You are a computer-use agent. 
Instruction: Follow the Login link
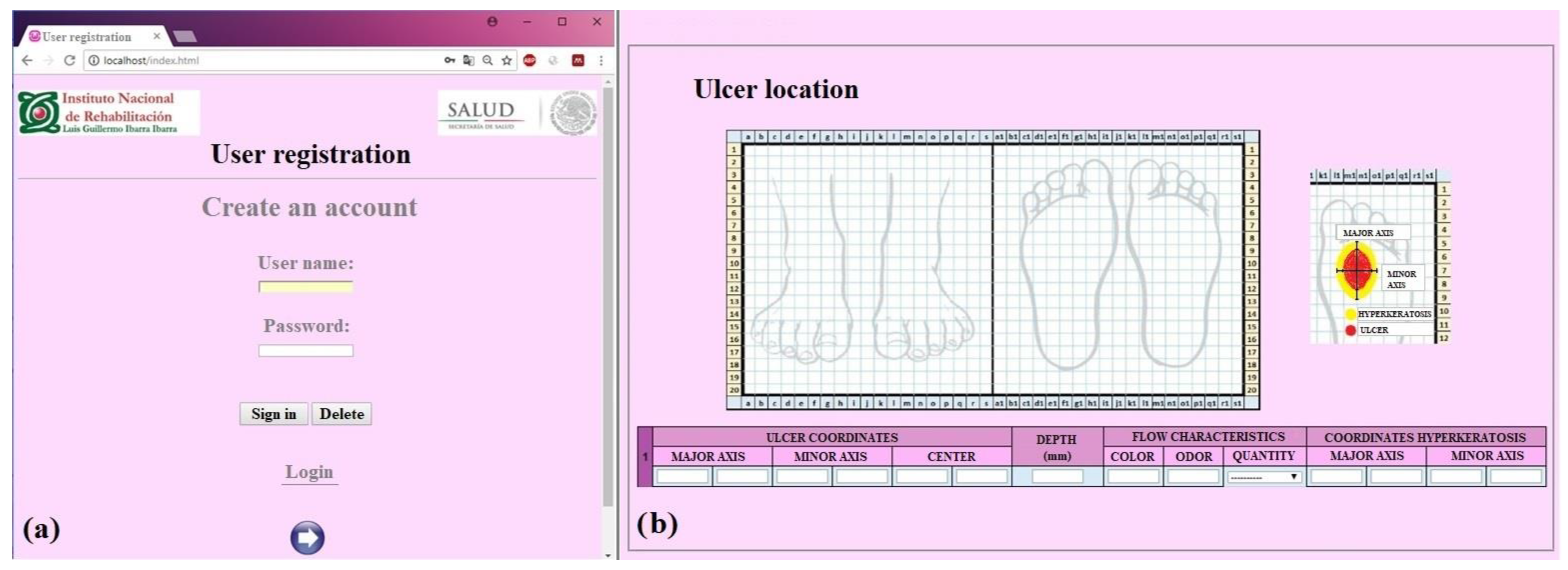tap(309, 472)
